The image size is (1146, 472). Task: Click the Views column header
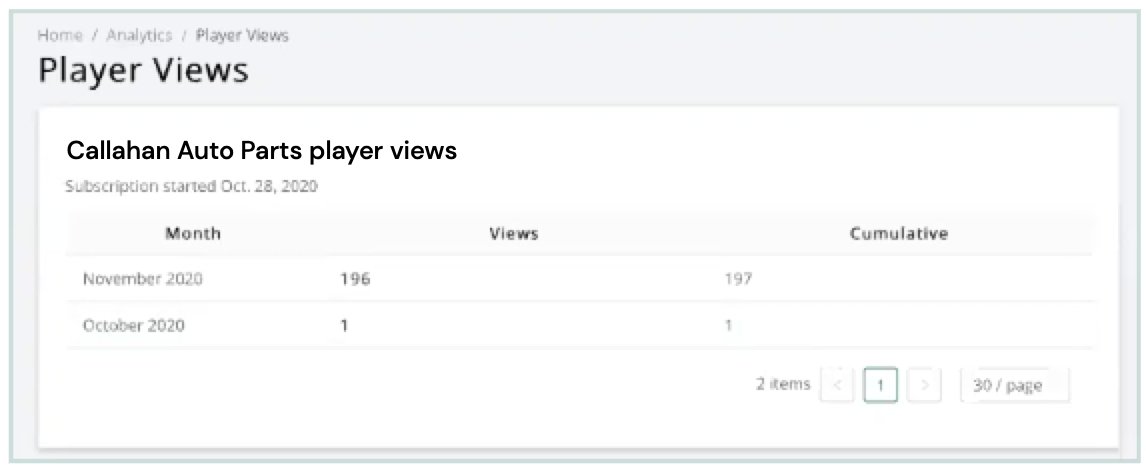pos(514,233)
